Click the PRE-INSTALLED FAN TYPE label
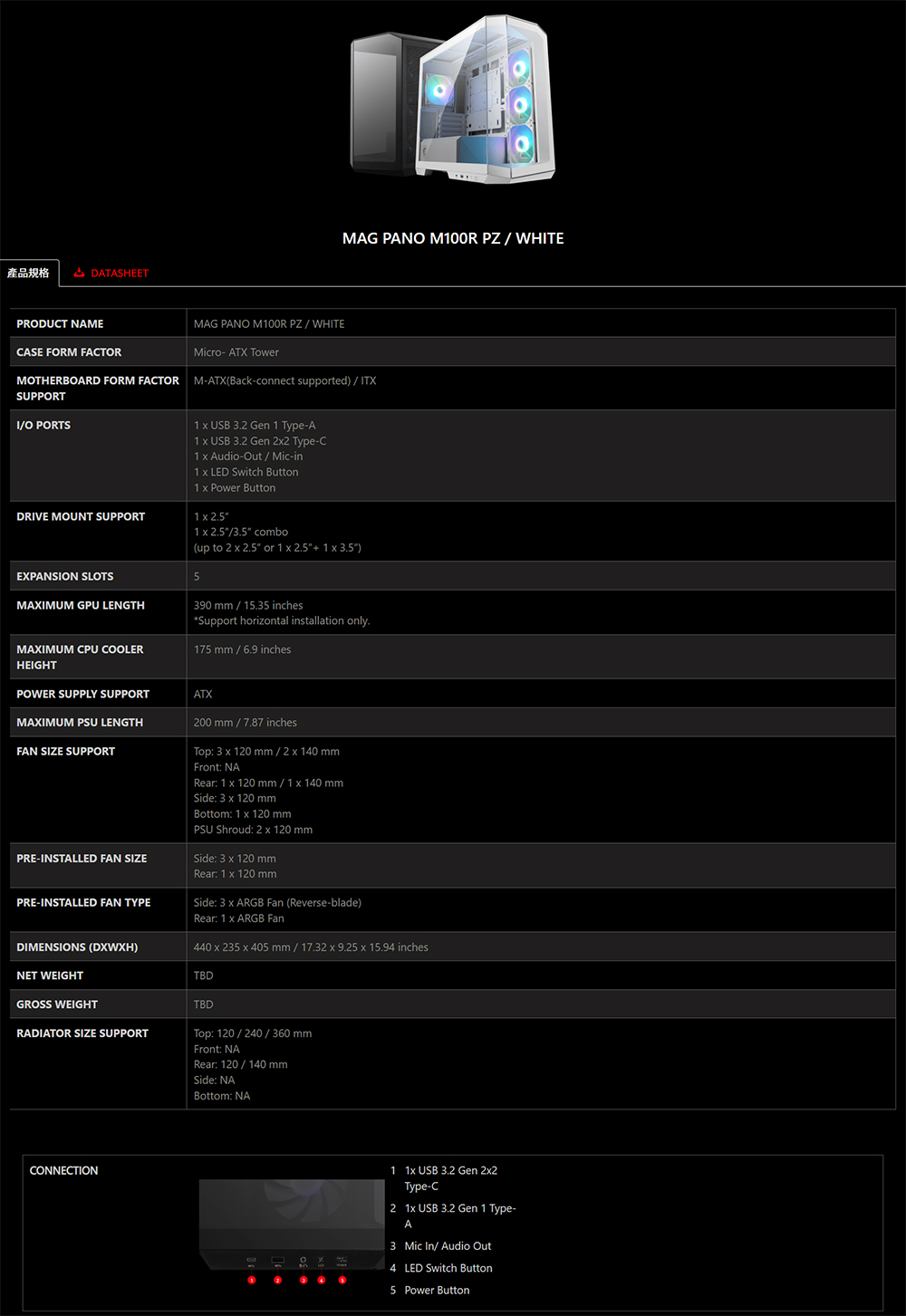This screenshot has height=1316, width=906. point(83,902)
